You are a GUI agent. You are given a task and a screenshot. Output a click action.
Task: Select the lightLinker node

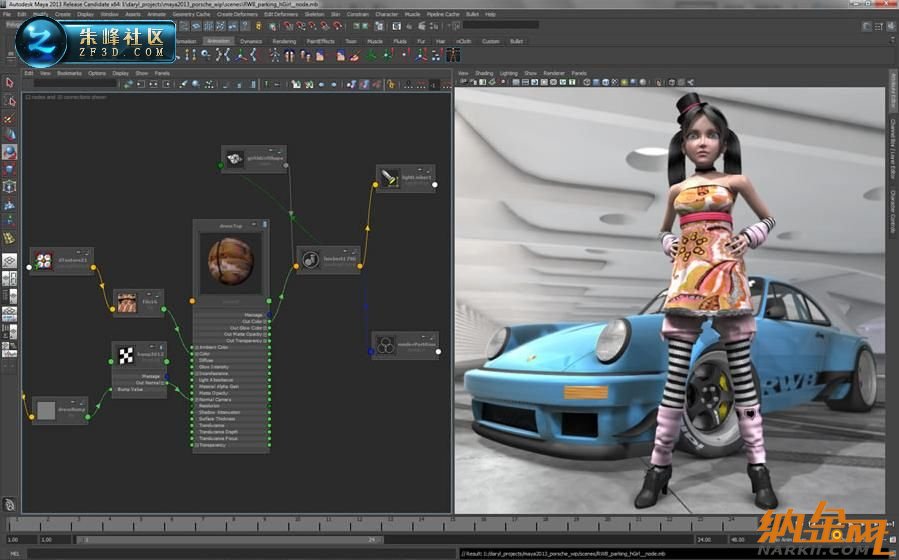point(405,178)
